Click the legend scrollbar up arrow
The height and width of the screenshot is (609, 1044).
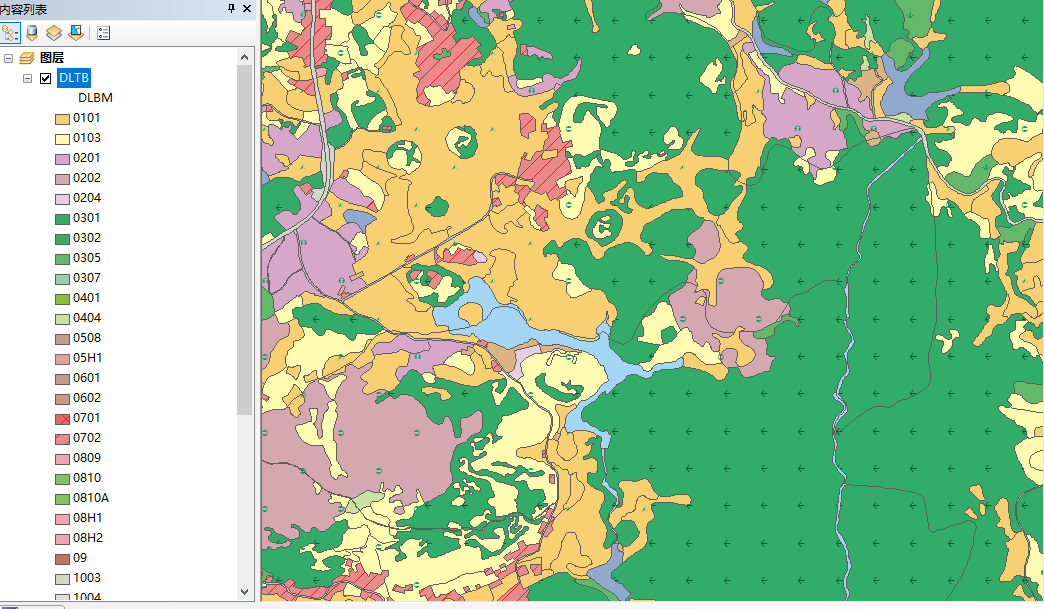tap(245, 57)
